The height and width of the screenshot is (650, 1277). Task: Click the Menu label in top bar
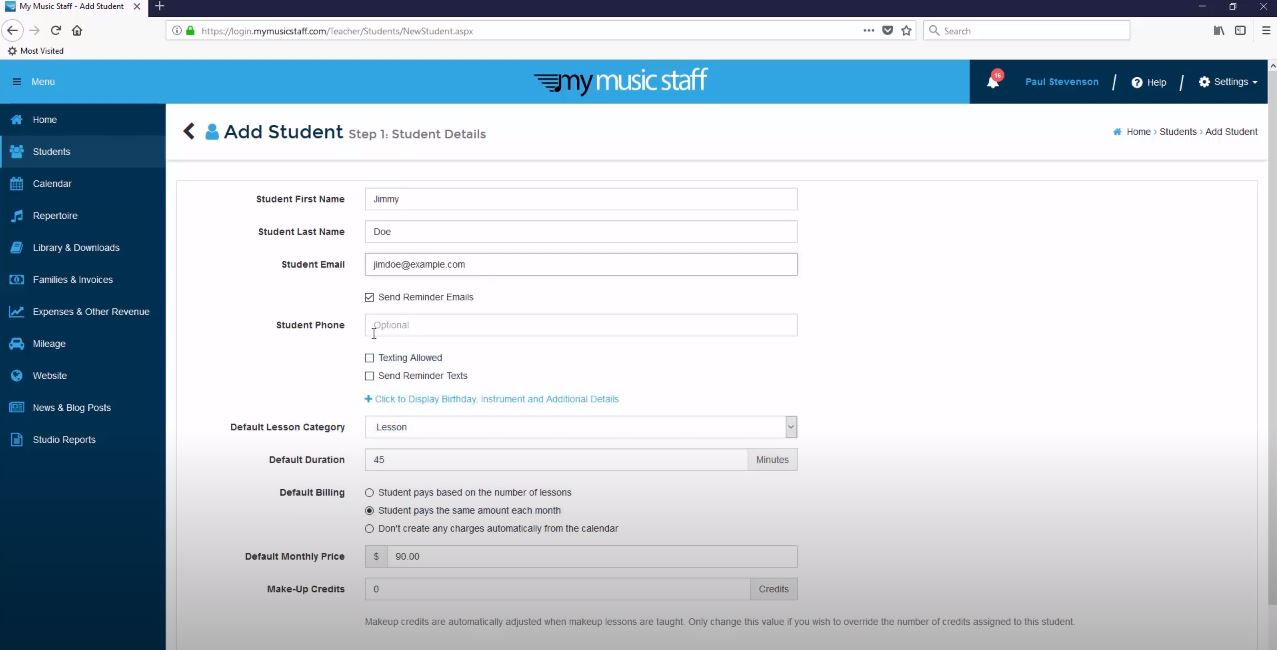tap(43, 82)
